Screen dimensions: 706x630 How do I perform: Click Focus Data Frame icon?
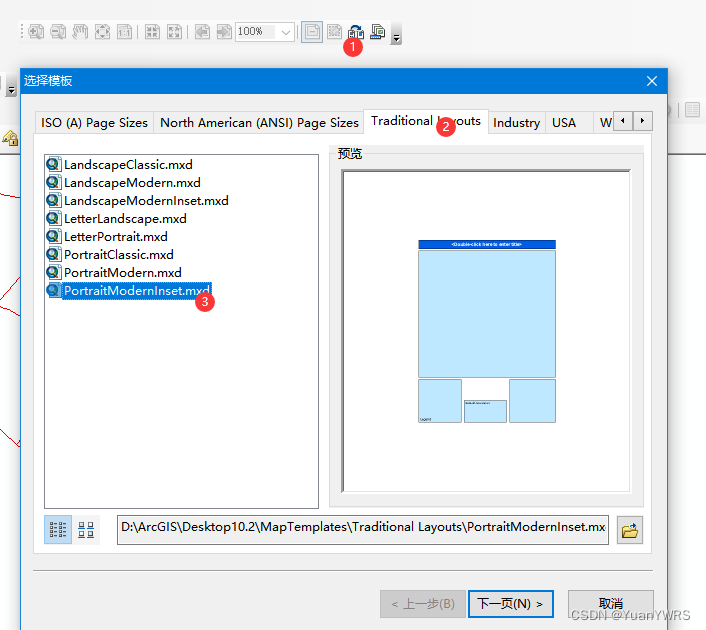[334, 32]
